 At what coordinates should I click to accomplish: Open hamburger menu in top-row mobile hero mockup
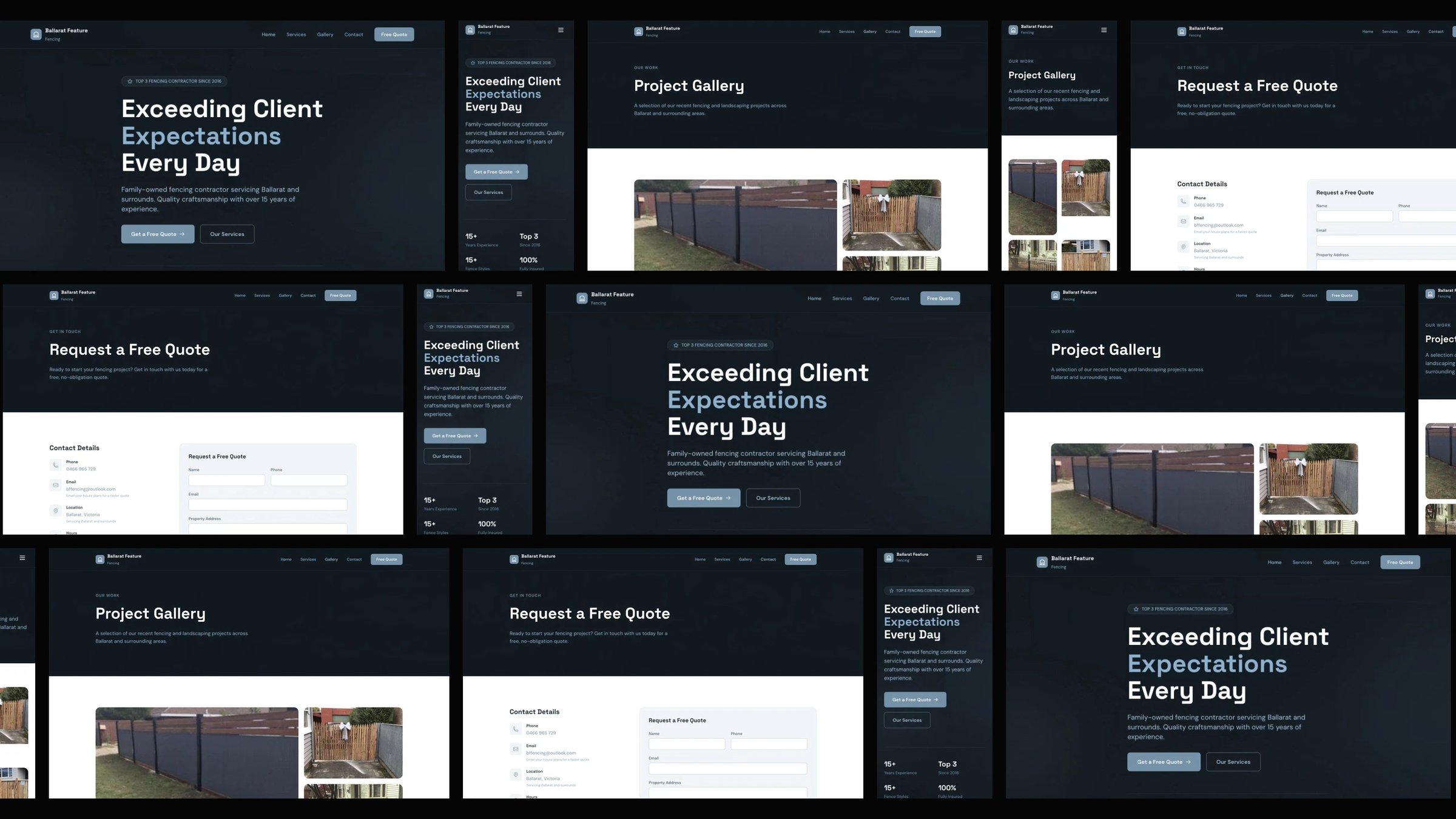point(561,30)
